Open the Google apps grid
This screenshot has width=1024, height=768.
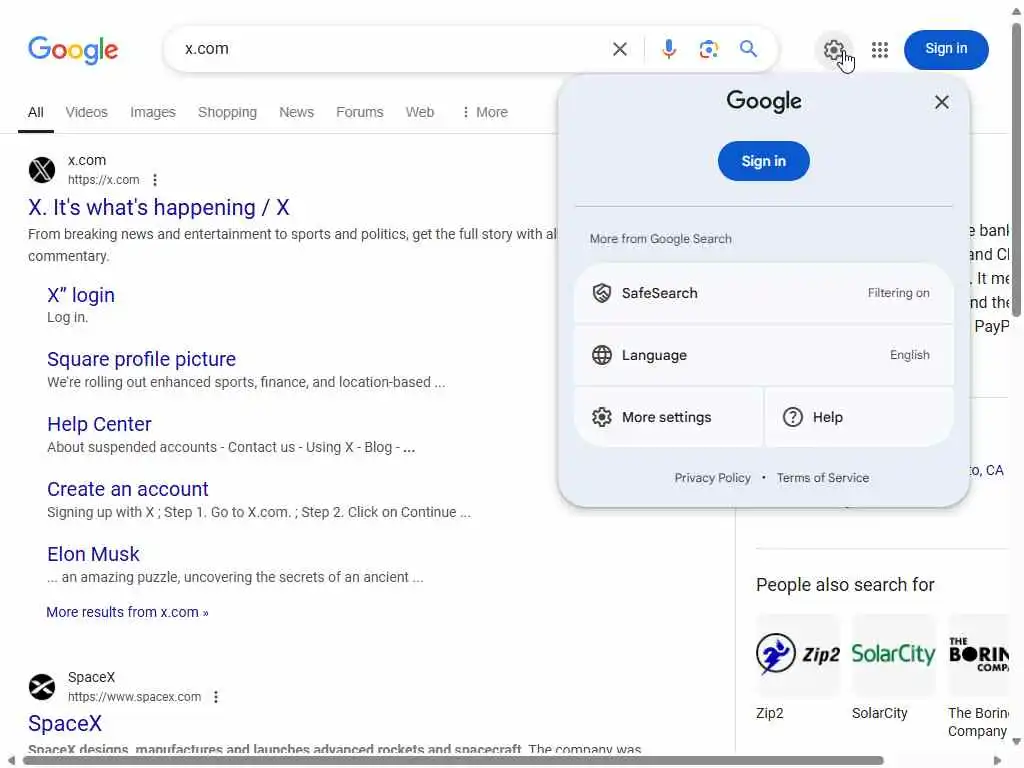[x=880, y=50]
